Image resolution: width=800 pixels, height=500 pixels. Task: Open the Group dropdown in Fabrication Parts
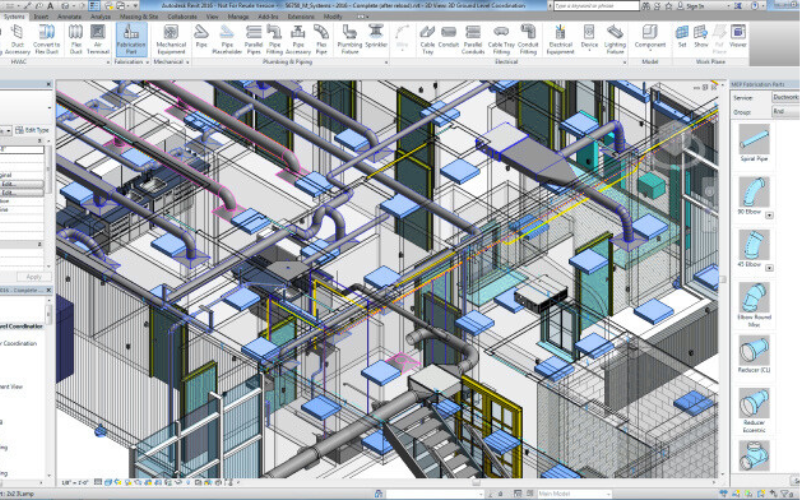point(784,111)
